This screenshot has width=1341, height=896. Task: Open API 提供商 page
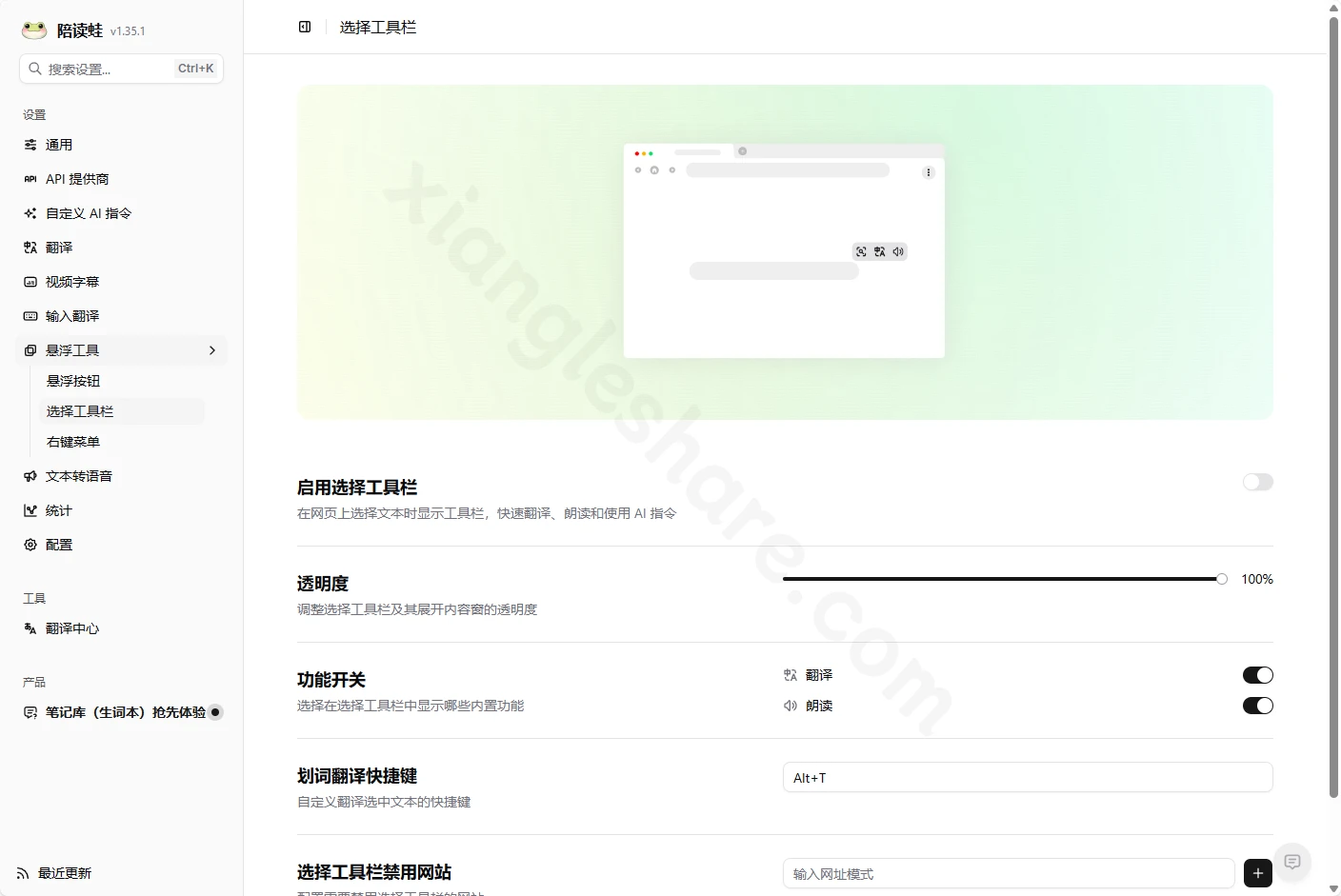(122, 179)
